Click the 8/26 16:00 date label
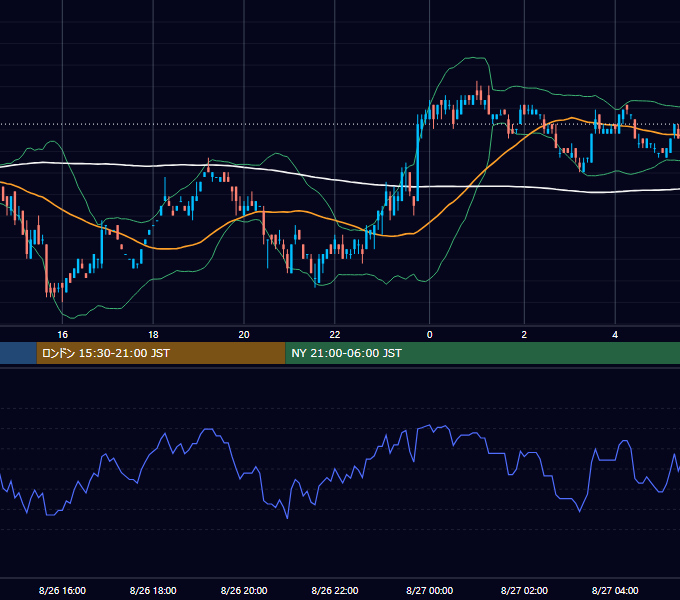The height and width of the screenshot is (600, 680). (x=62, y=590)
